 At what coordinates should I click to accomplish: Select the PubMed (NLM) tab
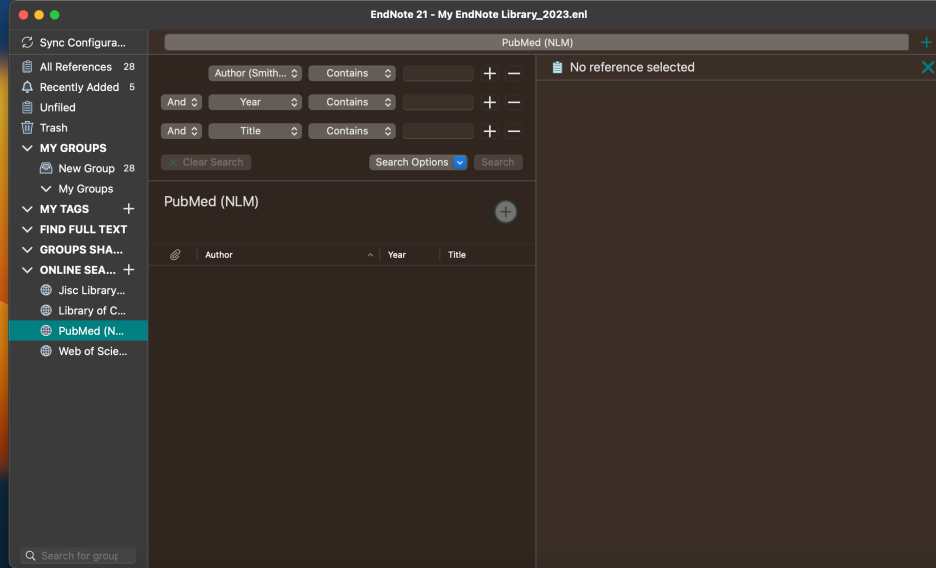pos(537,42)
